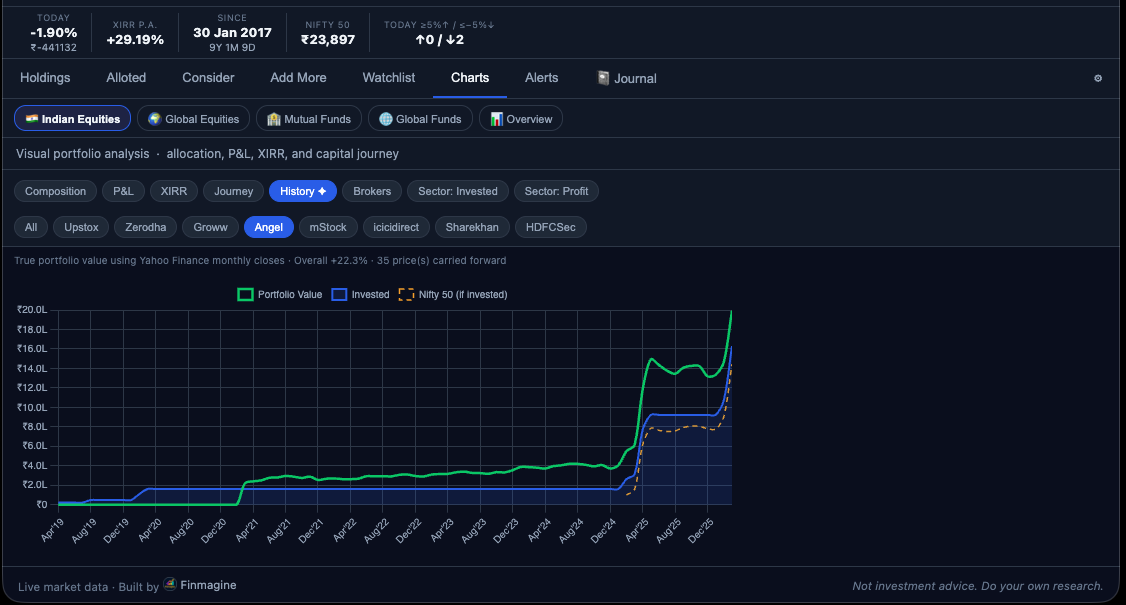
Task: Toggle Portfolio Value legend series
Action: pos(280,295)
